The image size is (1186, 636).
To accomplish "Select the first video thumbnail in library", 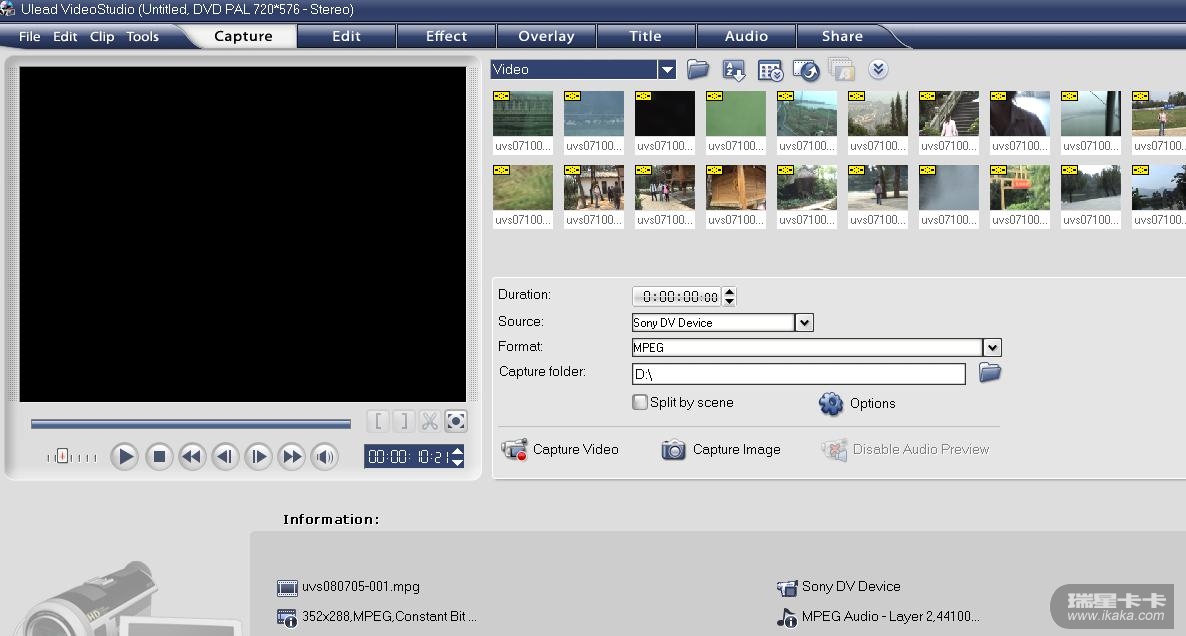I will 523,114.
